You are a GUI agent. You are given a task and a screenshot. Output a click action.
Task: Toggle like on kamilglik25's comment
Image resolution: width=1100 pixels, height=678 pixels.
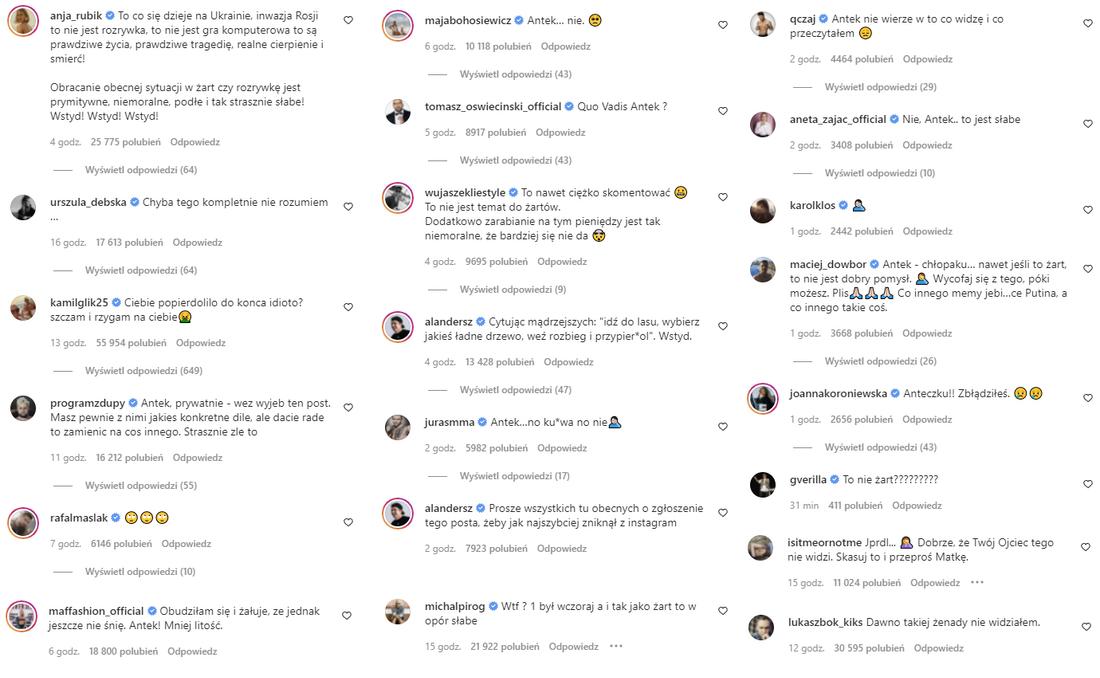tap(348, 306)
